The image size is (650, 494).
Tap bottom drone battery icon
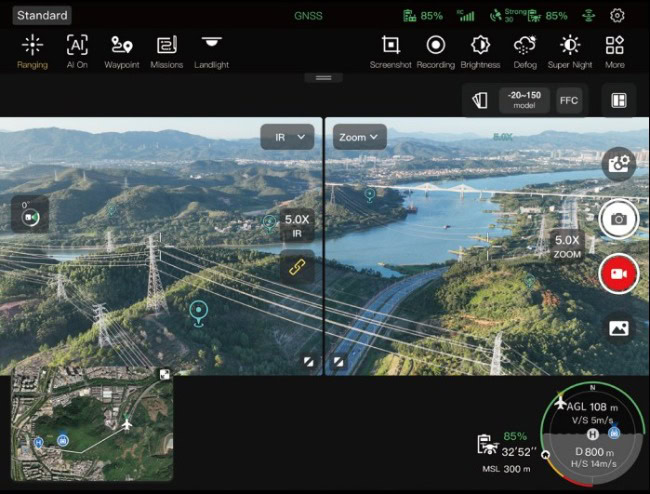488,444
